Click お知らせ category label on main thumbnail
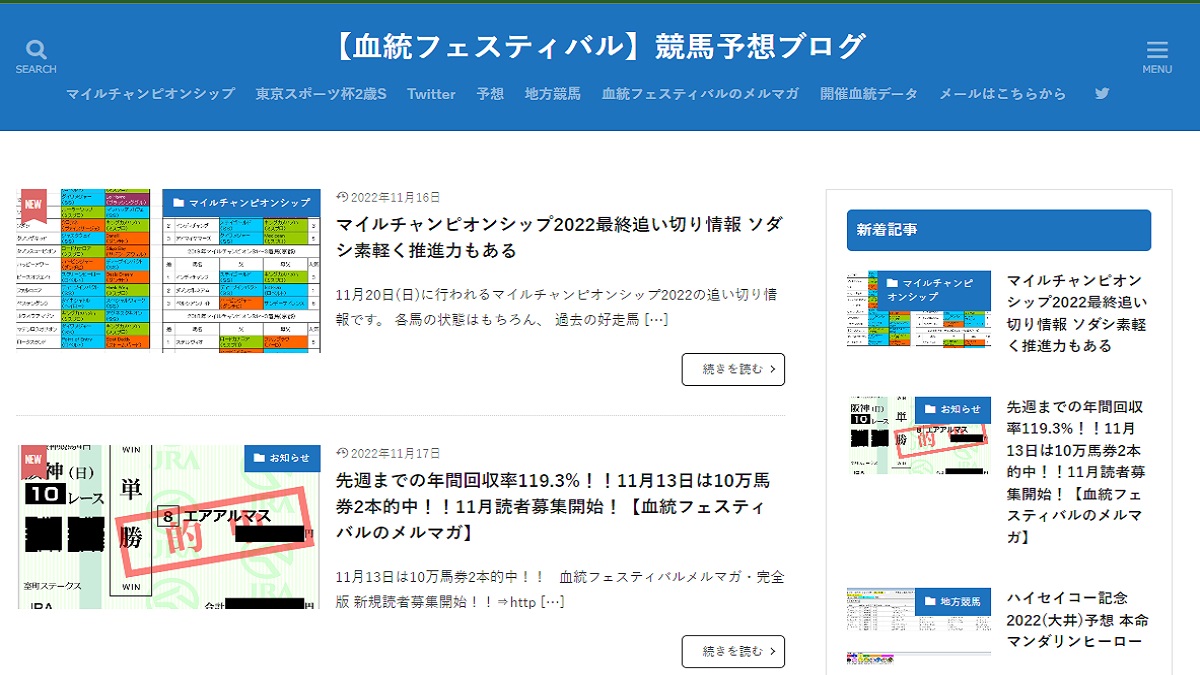 pos(283,459)
